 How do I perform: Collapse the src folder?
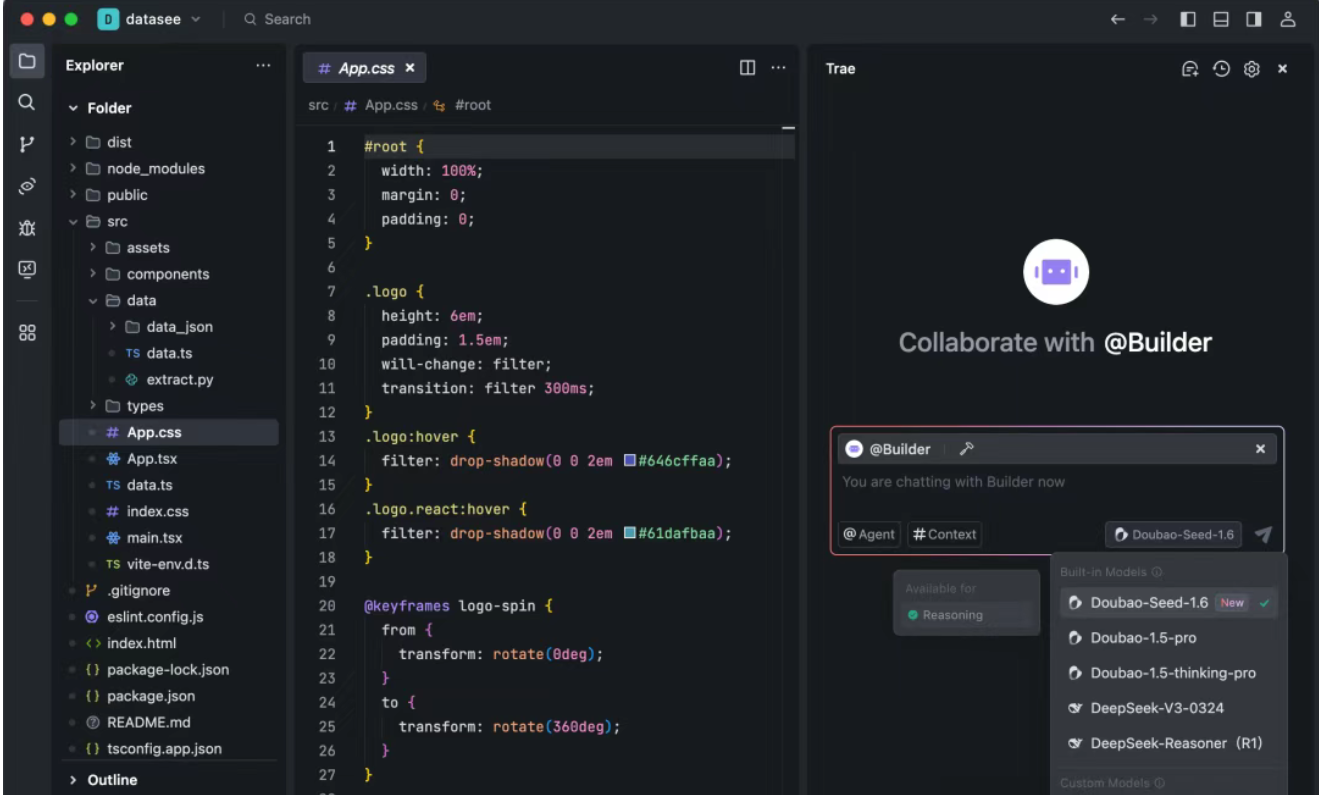[x=73, y=221]
